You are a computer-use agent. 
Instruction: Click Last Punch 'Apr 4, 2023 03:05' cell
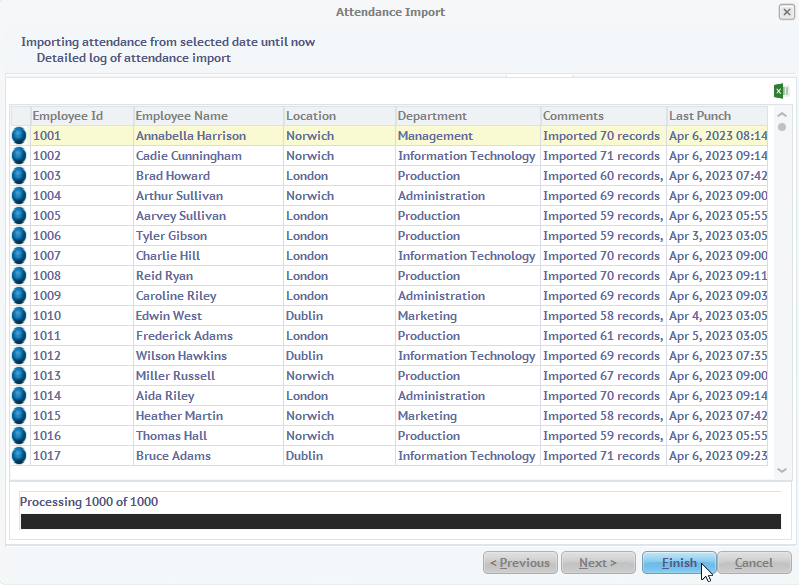pos(717,316)
